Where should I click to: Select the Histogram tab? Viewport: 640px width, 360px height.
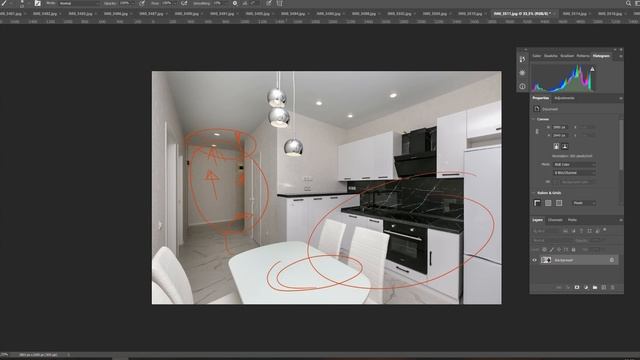[x=601, y=56]
